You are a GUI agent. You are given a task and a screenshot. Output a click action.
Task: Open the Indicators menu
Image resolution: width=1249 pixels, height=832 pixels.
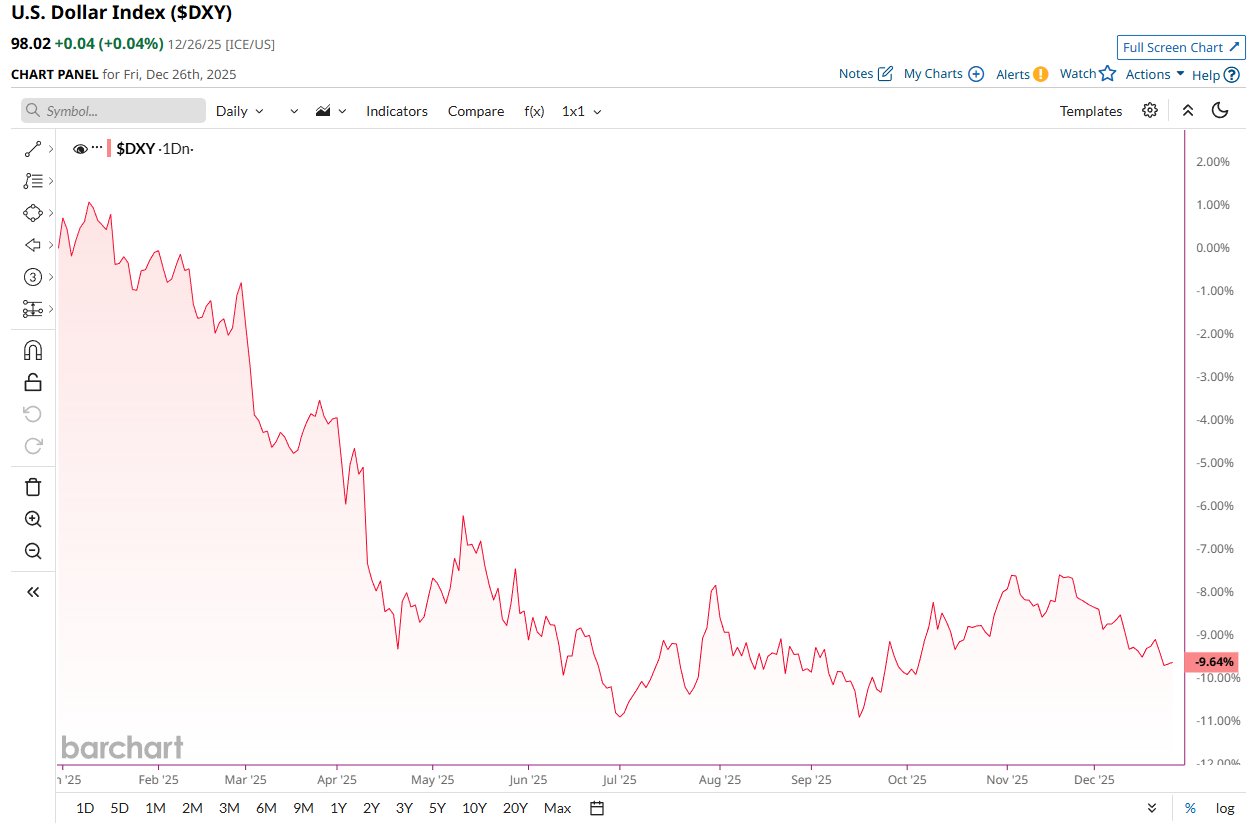pyautogui.click(x=396, y=111)
